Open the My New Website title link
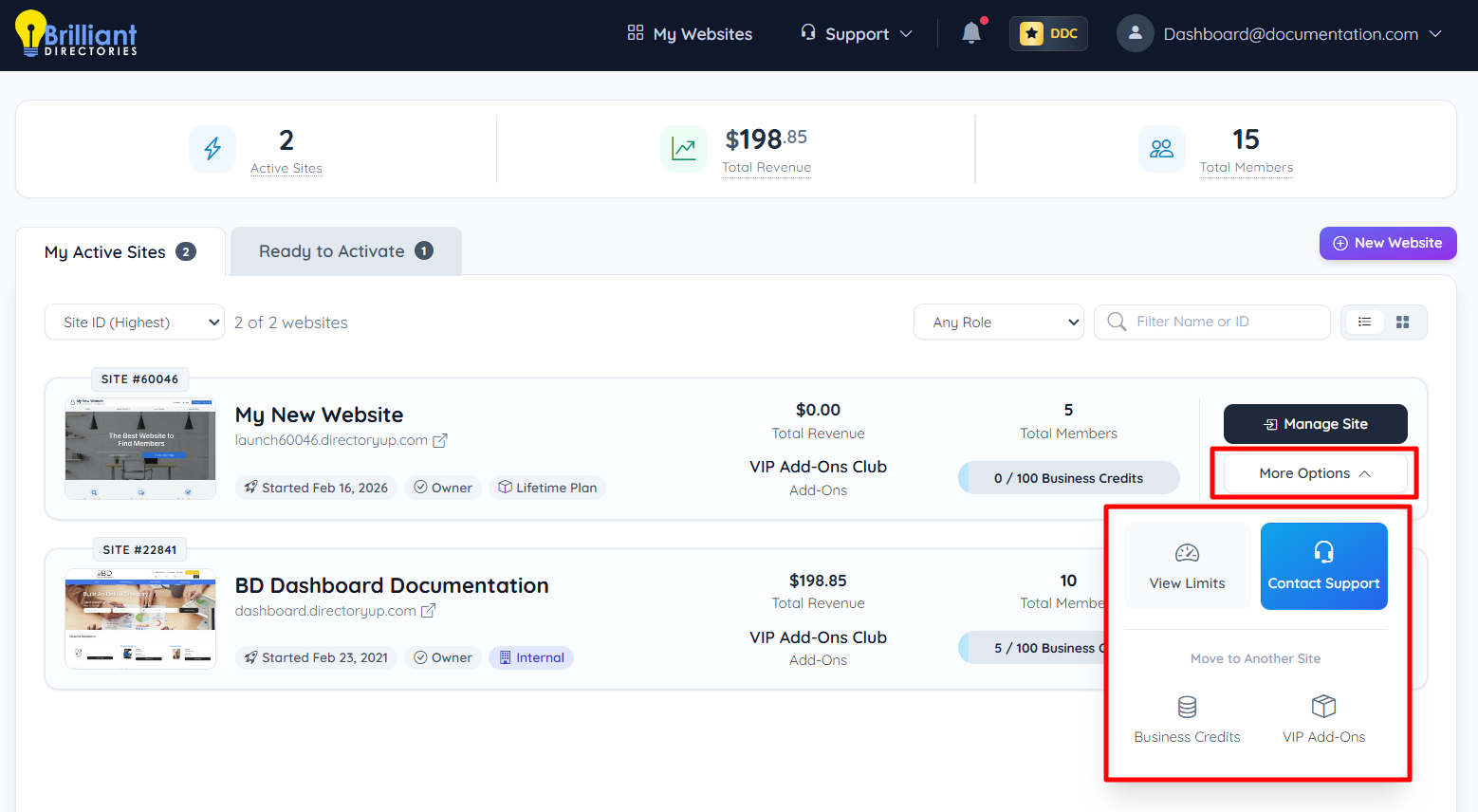Viewport: 1478px width, 812px height. tap(320, 415)
